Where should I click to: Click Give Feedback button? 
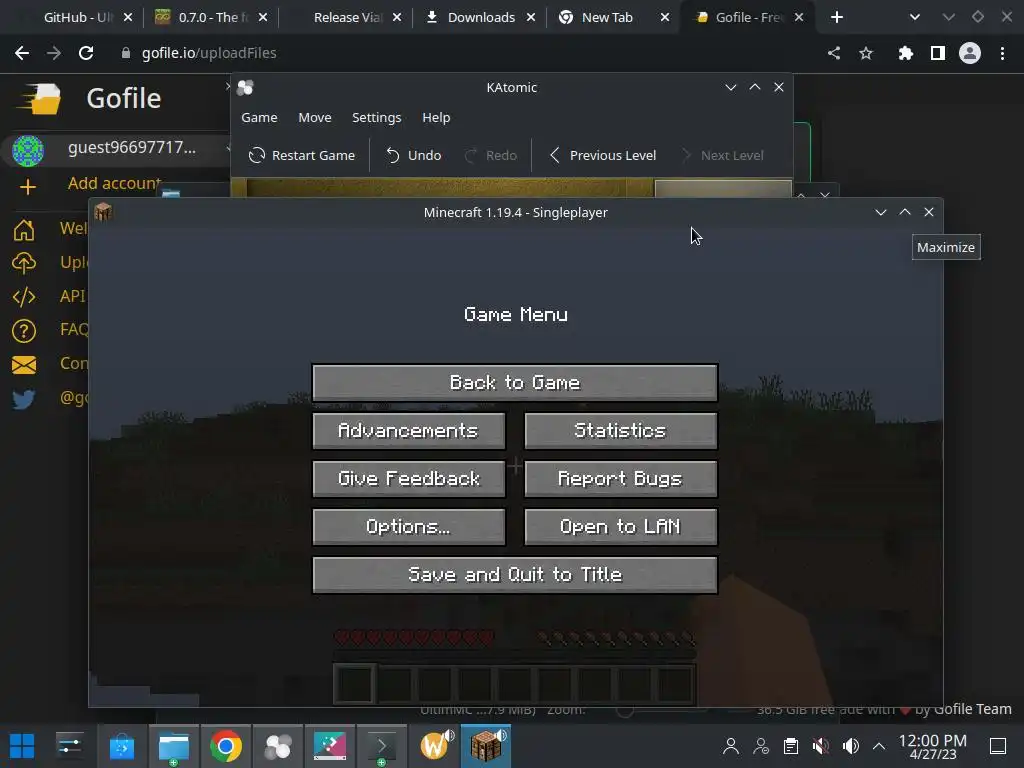point(409,479)
